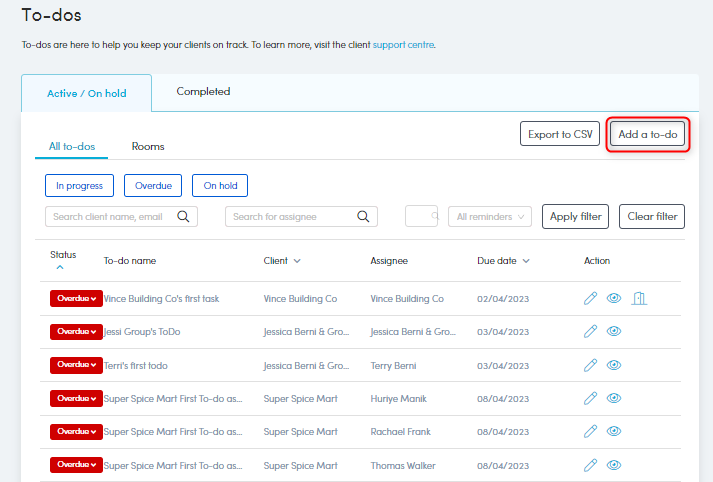Screen dimensions: 713x482
Task: Click edit pencil in Rachael Frank's row
Action: 591,432
